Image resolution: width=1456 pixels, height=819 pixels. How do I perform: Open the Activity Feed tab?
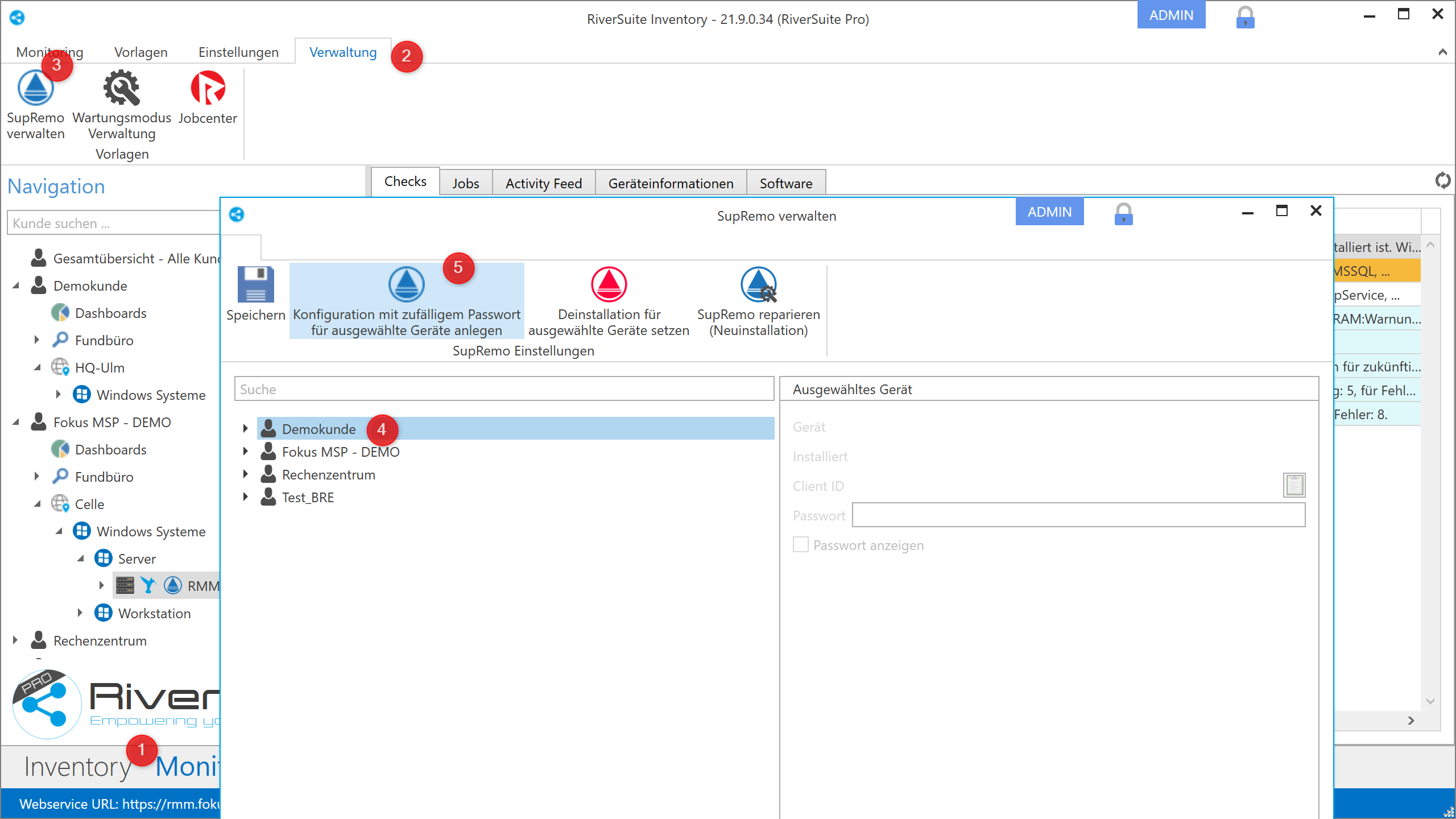(x=544, y=183)
